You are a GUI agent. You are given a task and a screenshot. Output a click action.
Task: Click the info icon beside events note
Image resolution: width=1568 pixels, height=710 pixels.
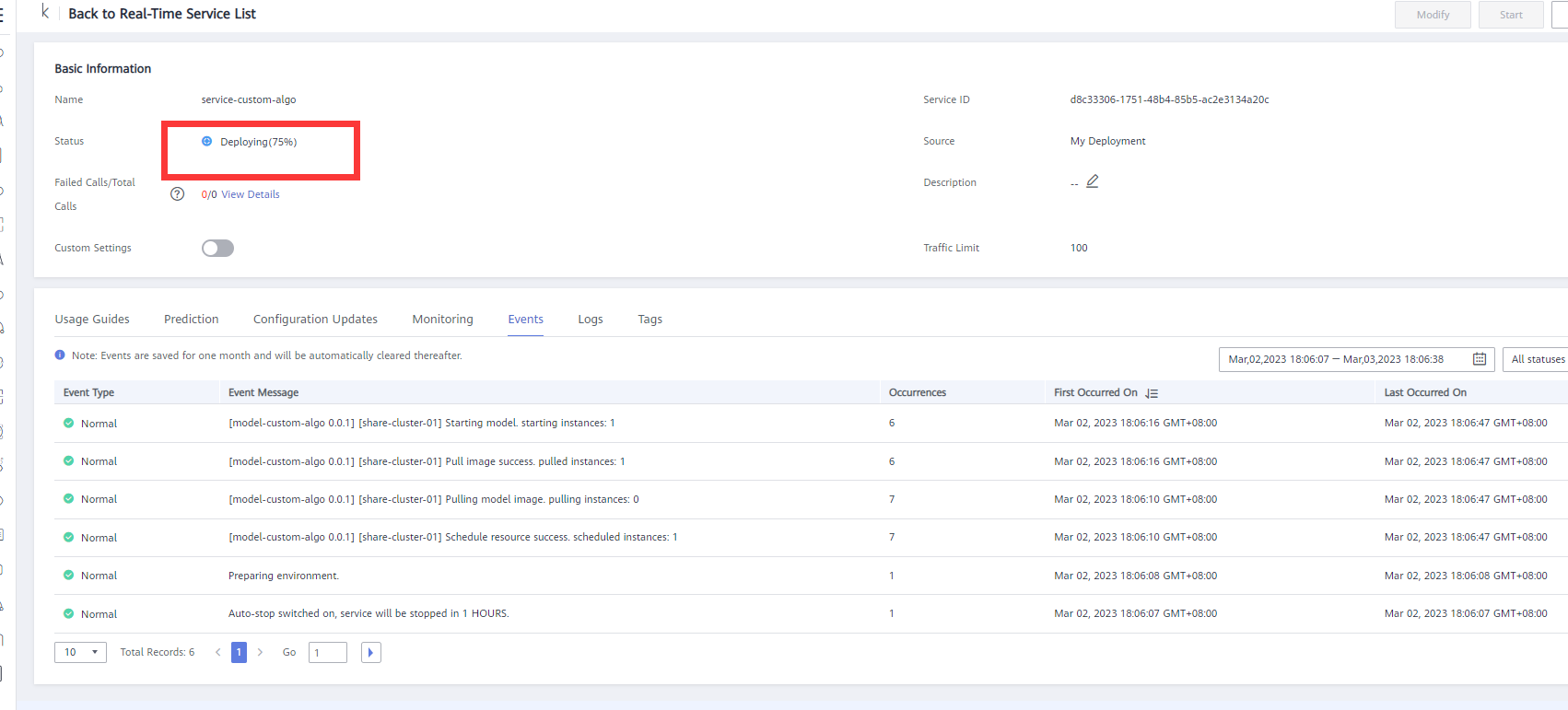[x=60, y=355]
